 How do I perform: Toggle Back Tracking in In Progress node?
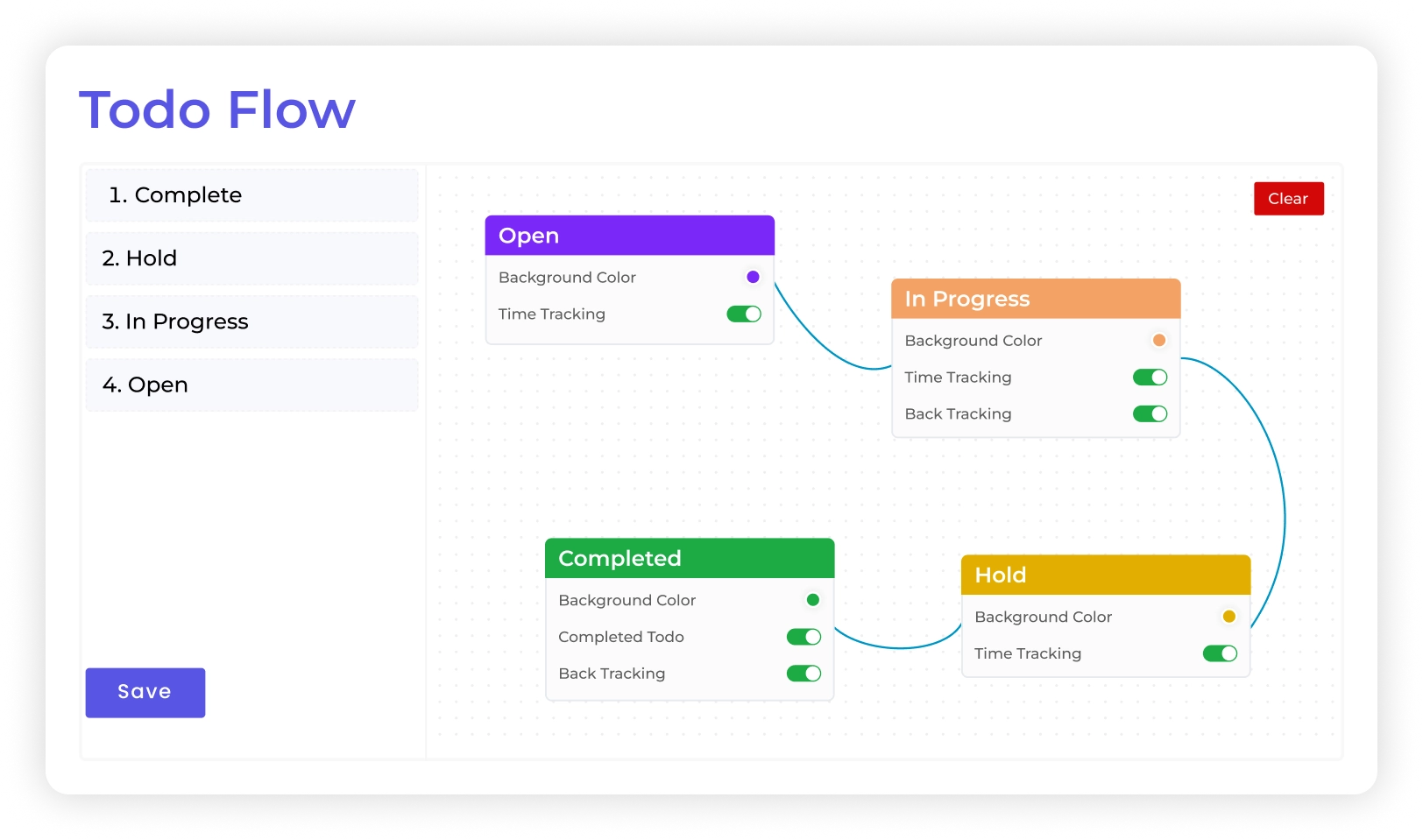coord(1150,414)
